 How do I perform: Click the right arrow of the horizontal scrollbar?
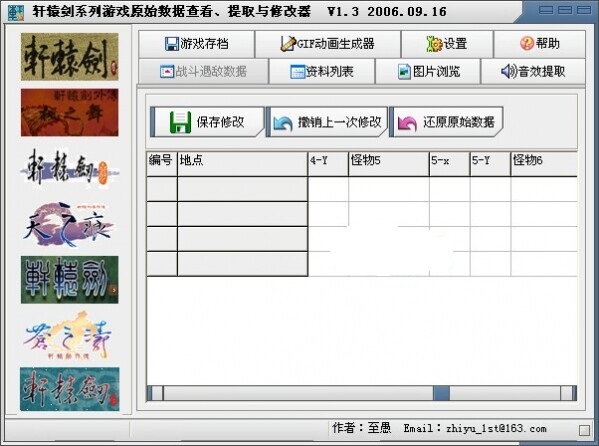pyautogui.click(x=568, y=393)
